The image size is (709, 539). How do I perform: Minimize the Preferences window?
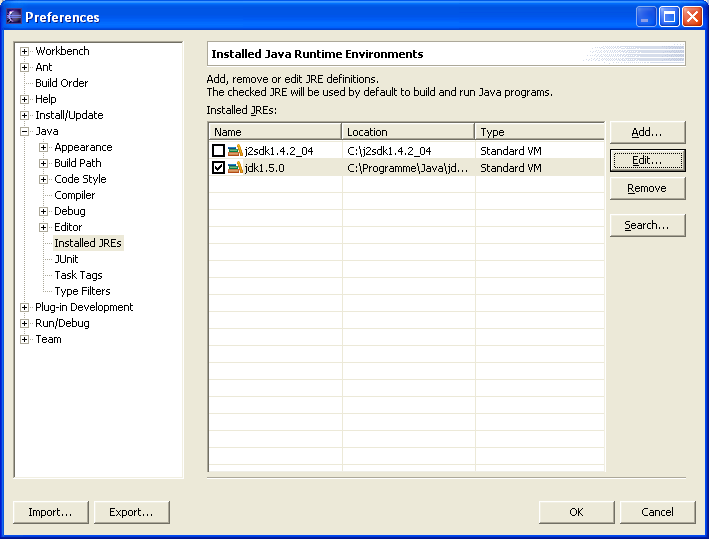pyautogui.click(x=646, y=17)
